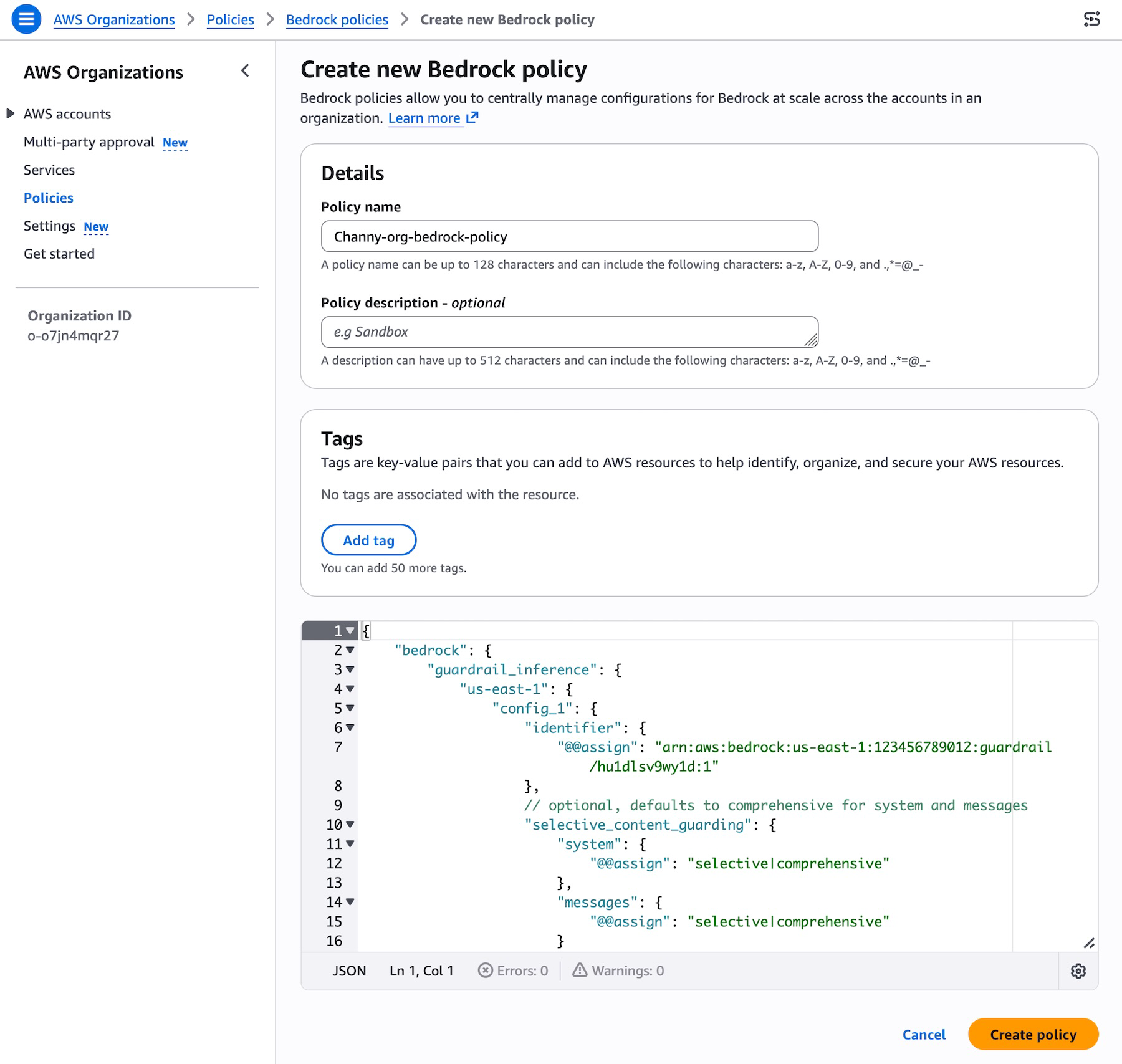Open Settings from the sidebar
The image size is (1122, 1064).
tap(49, 226)
